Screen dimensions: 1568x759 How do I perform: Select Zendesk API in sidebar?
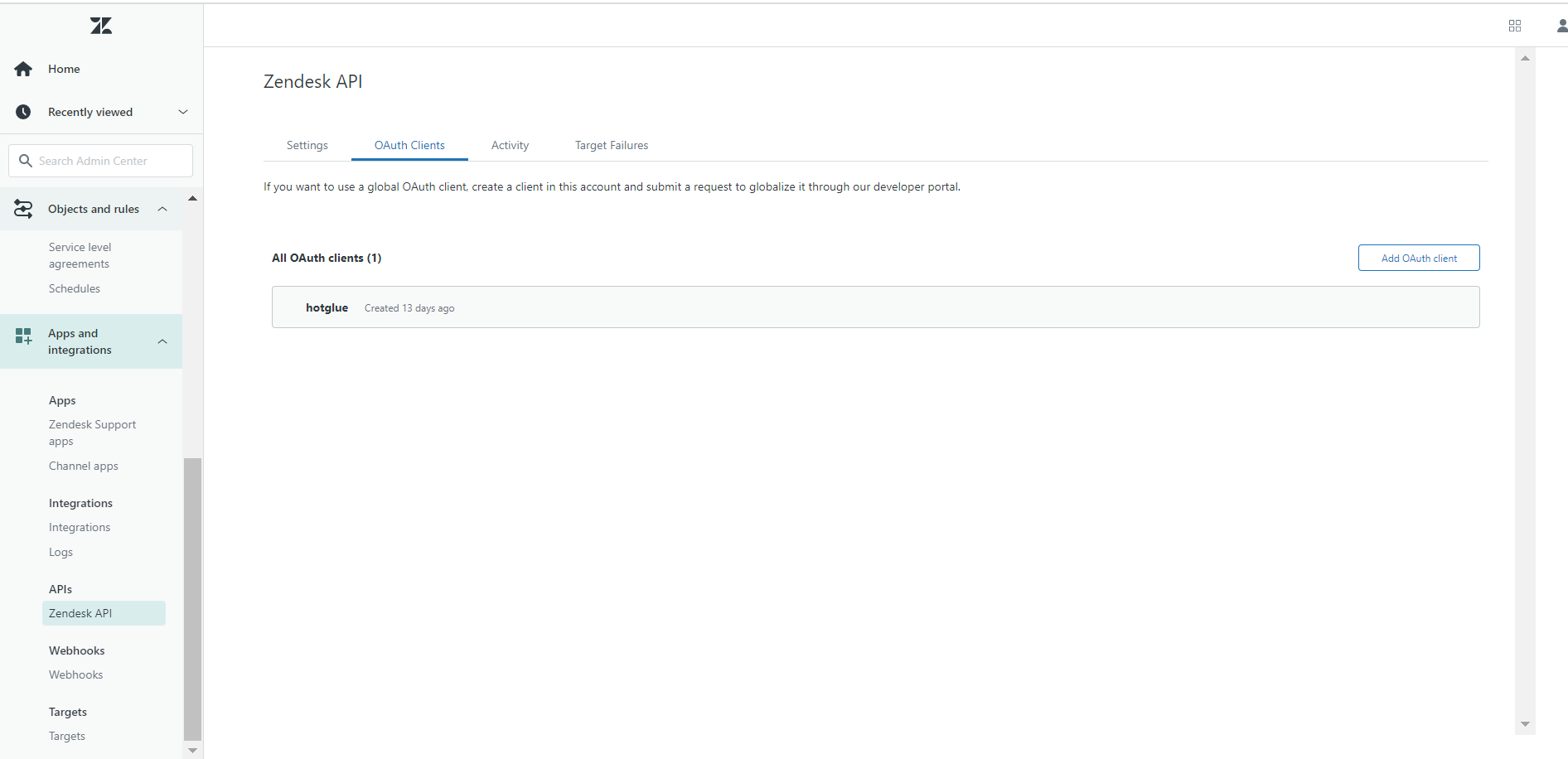104,613
